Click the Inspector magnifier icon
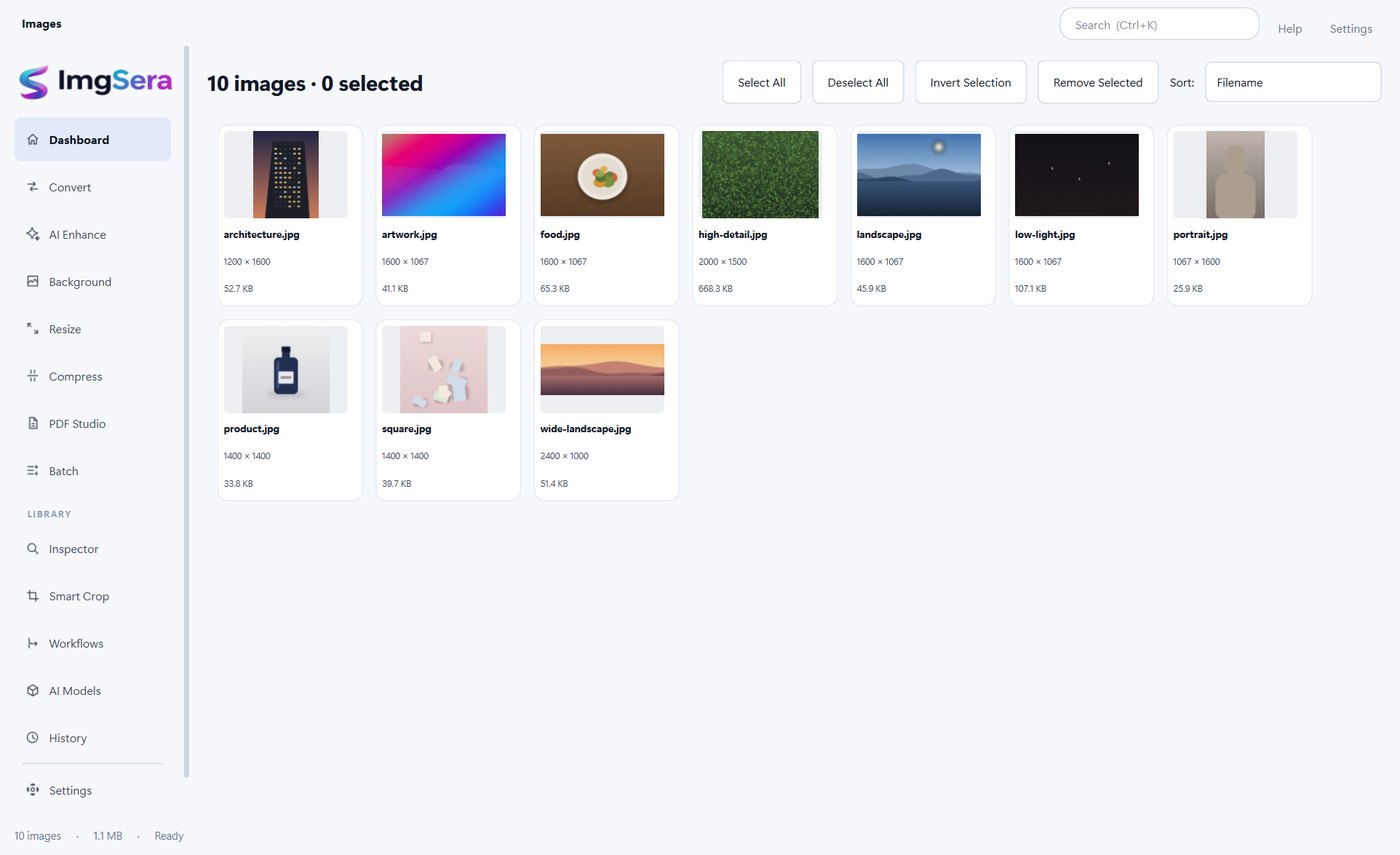The width and height of the screenshot is (1400, 855). pyautogui.click(x=32, y=549)
